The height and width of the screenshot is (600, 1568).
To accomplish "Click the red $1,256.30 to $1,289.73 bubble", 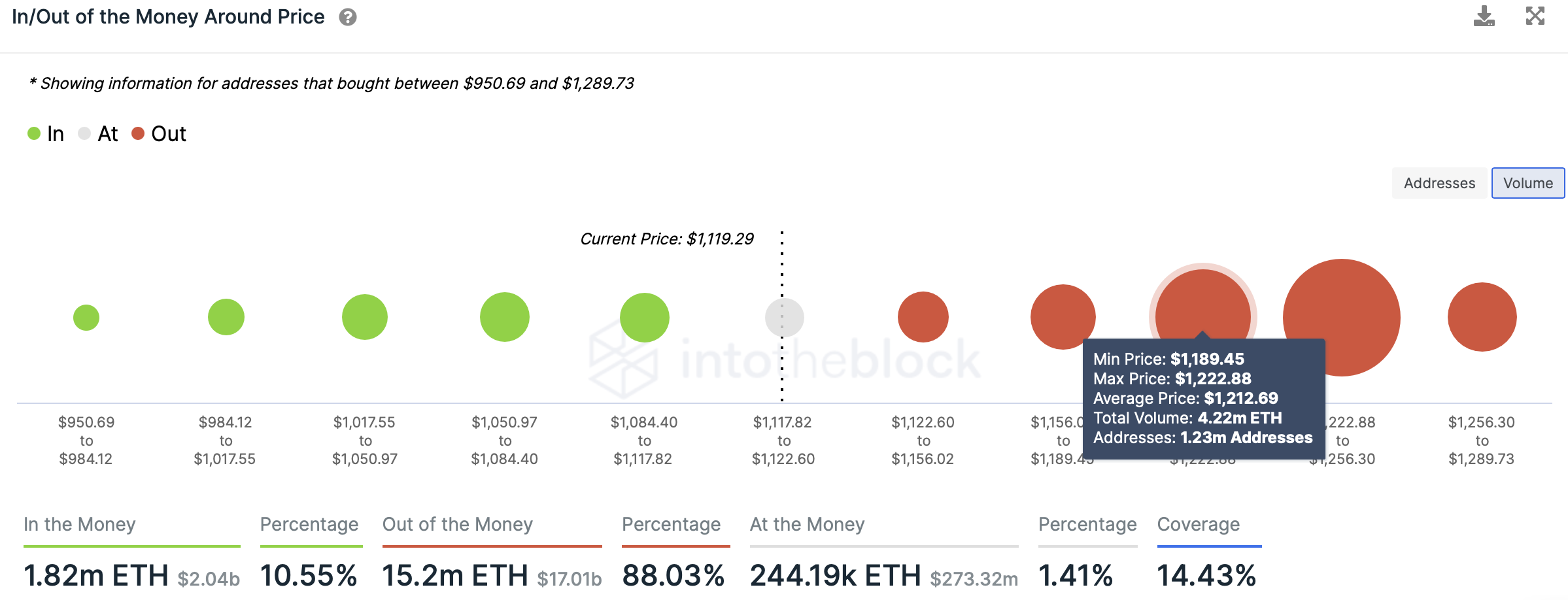I will pos(1482,317).
